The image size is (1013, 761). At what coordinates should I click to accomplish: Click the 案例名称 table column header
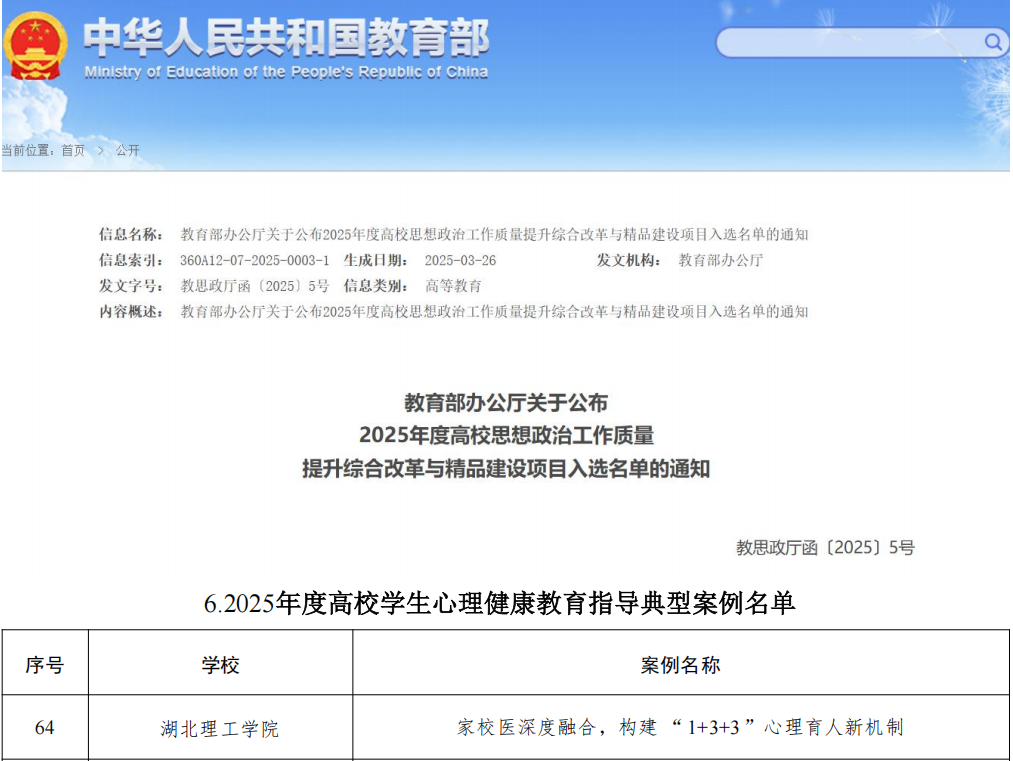(x=680, y=665)
